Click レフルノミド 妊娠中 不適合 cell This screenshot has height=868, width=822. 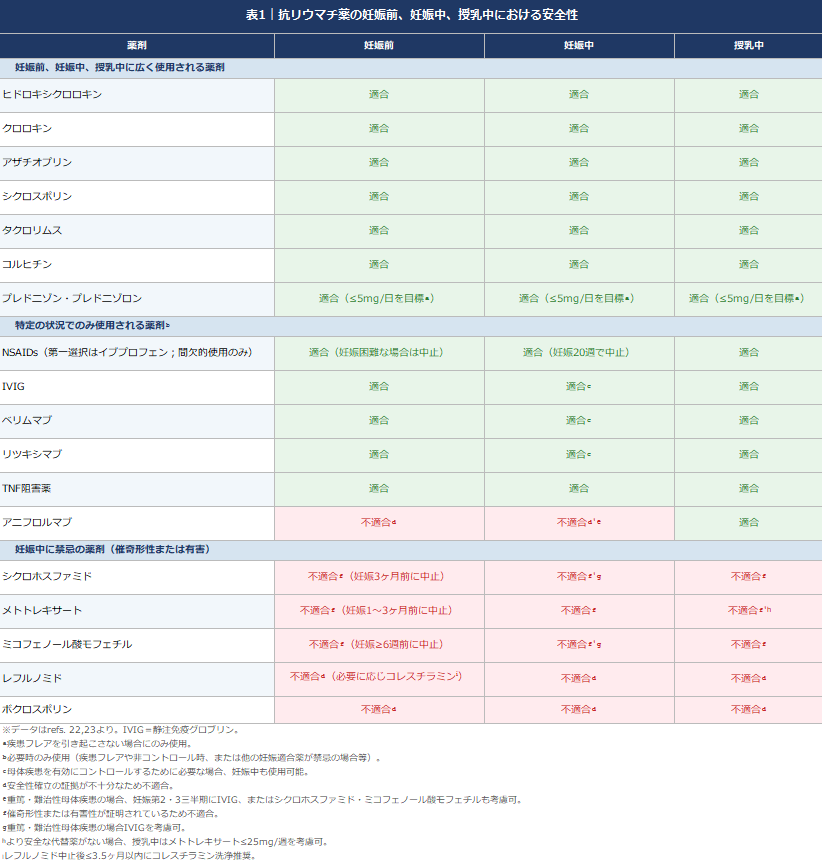(x=579, y=679)
